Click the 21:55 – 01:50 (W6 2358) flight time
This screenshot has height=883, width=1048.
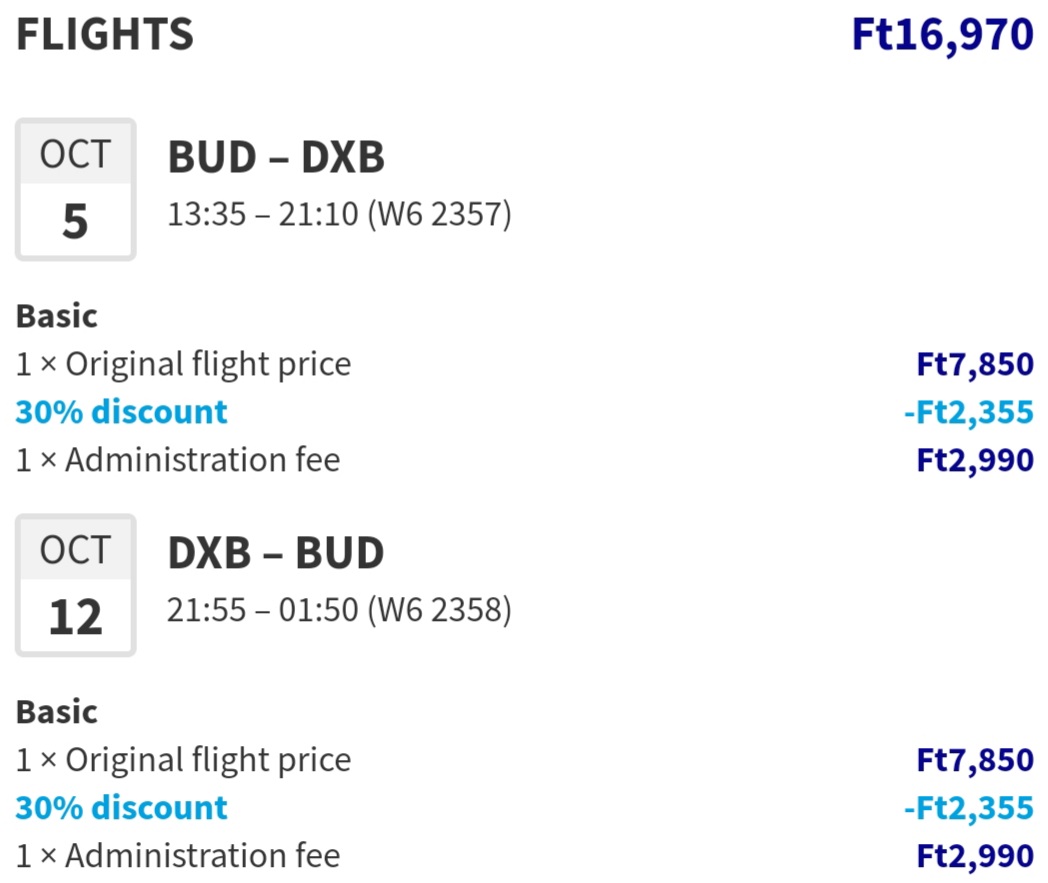pos(339,610)
